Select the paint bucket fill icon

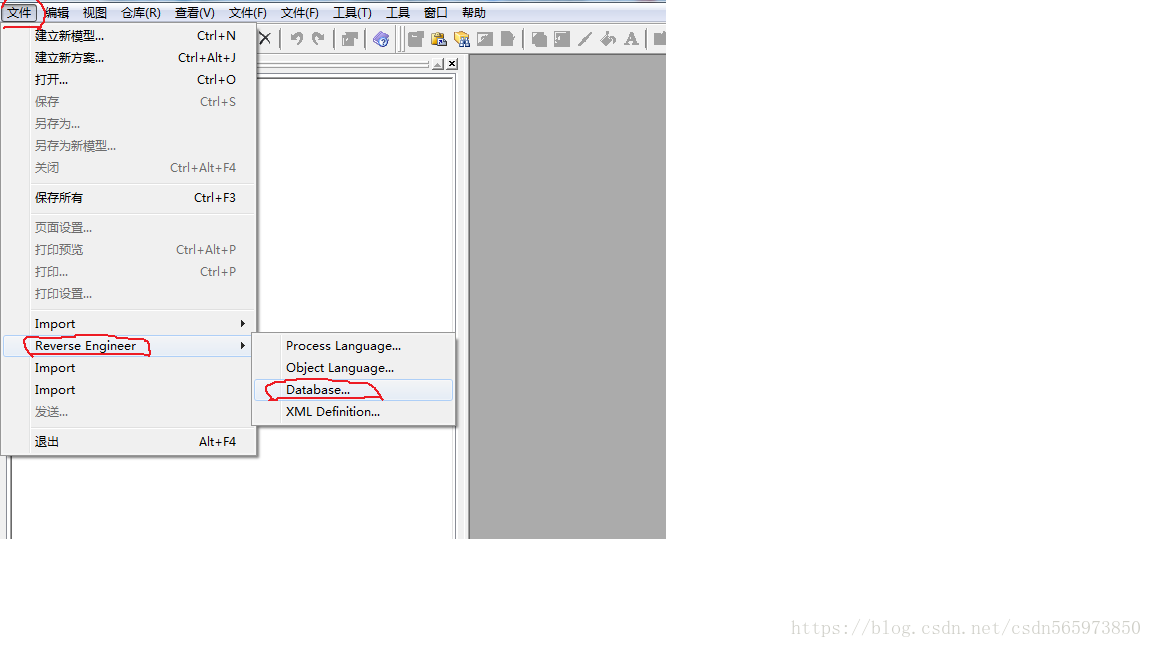[608, 39]
